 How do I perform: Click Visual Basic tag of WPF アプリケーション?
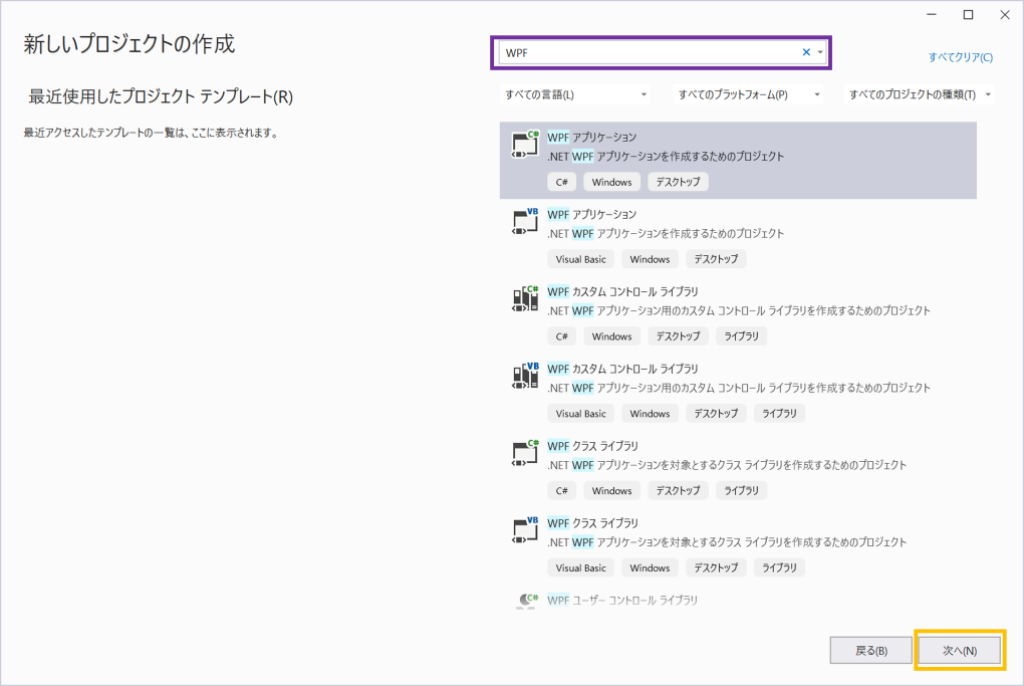(581, 259)
